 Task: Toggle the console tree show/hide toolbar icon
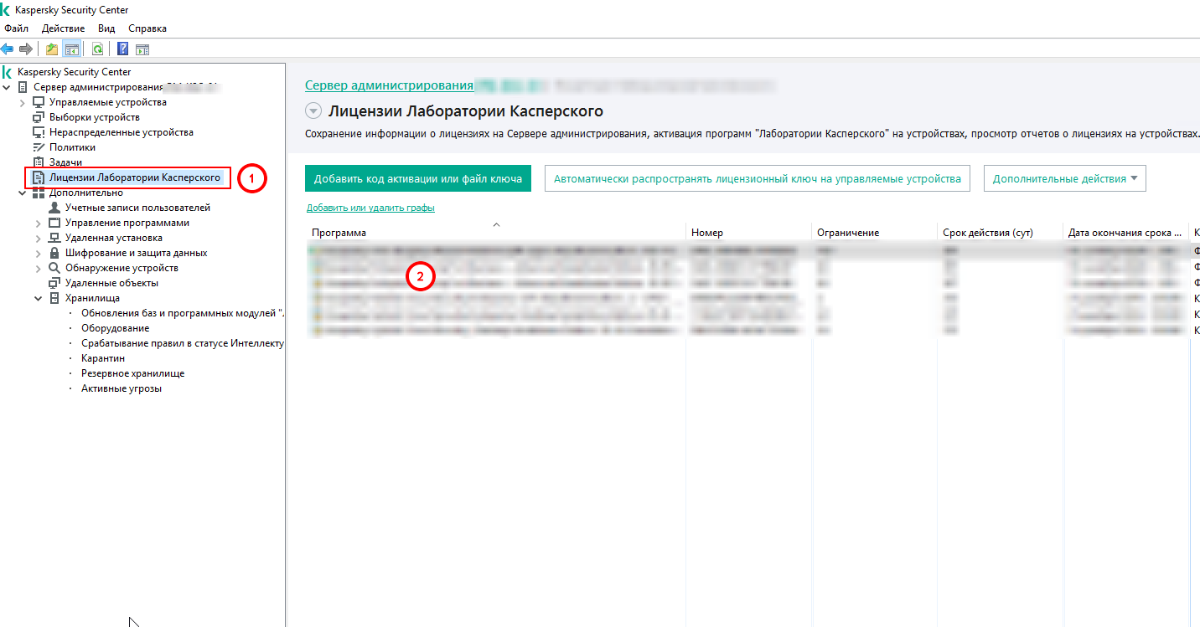(x=72, y=48)
